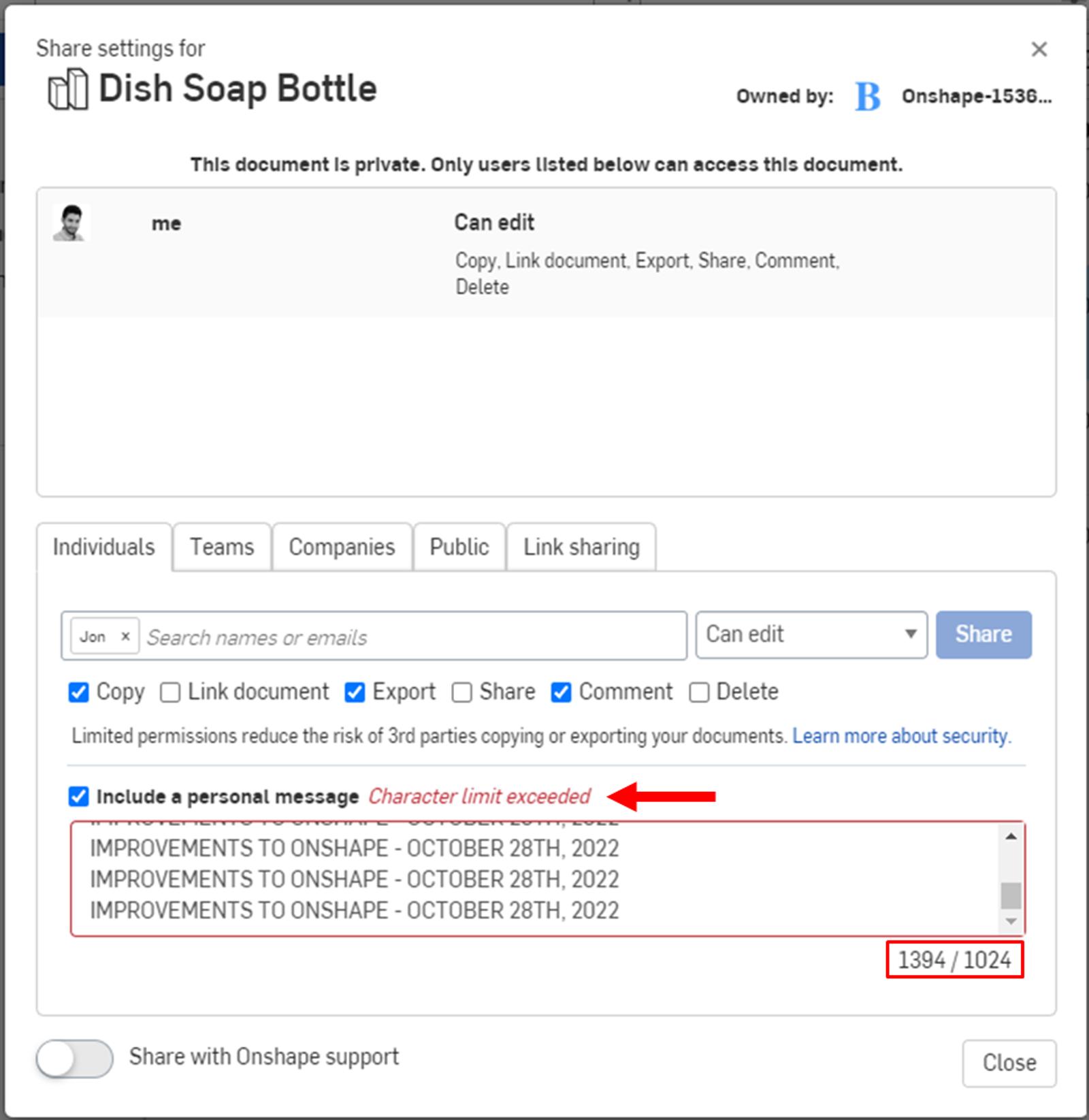Screen dimensions: 1089x1120
Task: Click the user avatar photo for me
Action: tap(71, 223)
